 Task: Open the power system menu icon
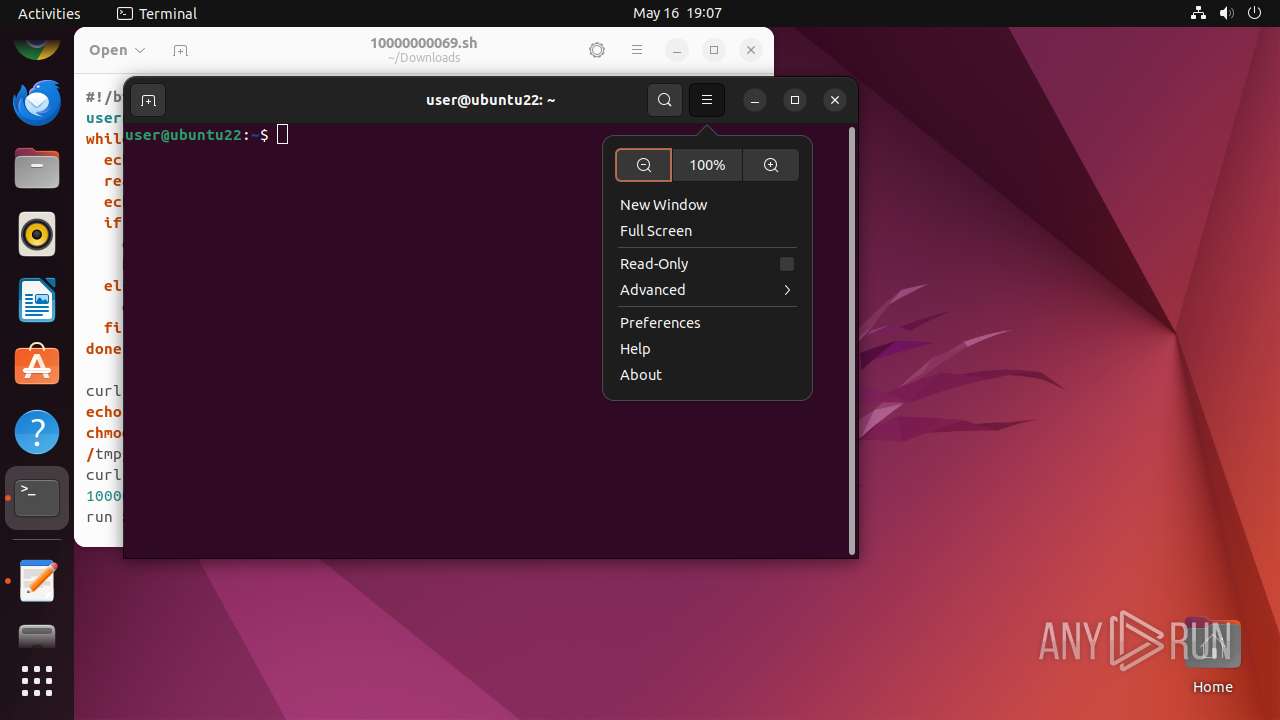1255,13
